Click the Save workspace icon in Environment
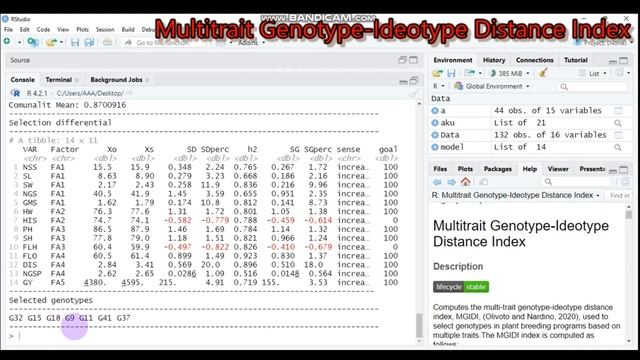The width and height of the screenshot is (640, 360). coord(451,73)
